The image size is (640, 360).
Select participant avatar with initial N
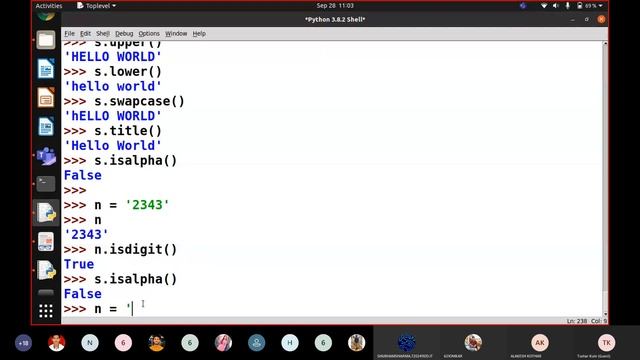click(90, 343)
